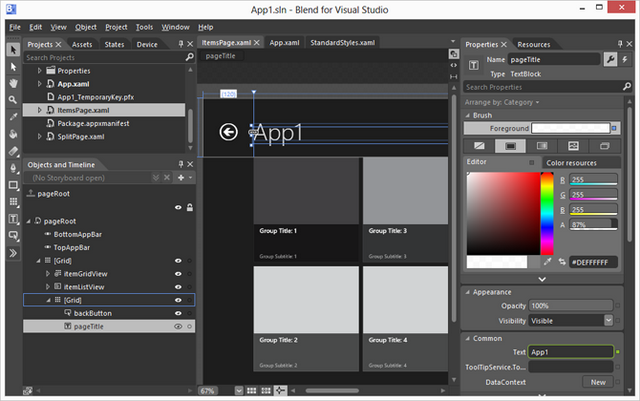640x401 pixels.
Task: Click inside the color saturation picker square
Action: tap(503, 214)
